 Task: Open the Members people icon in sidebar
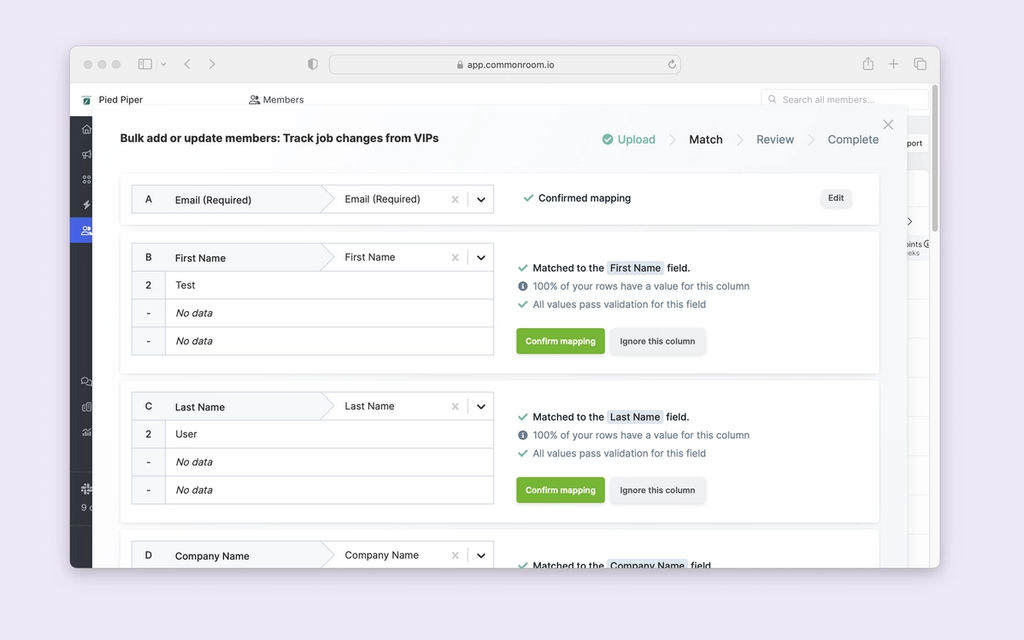[86, 230]
